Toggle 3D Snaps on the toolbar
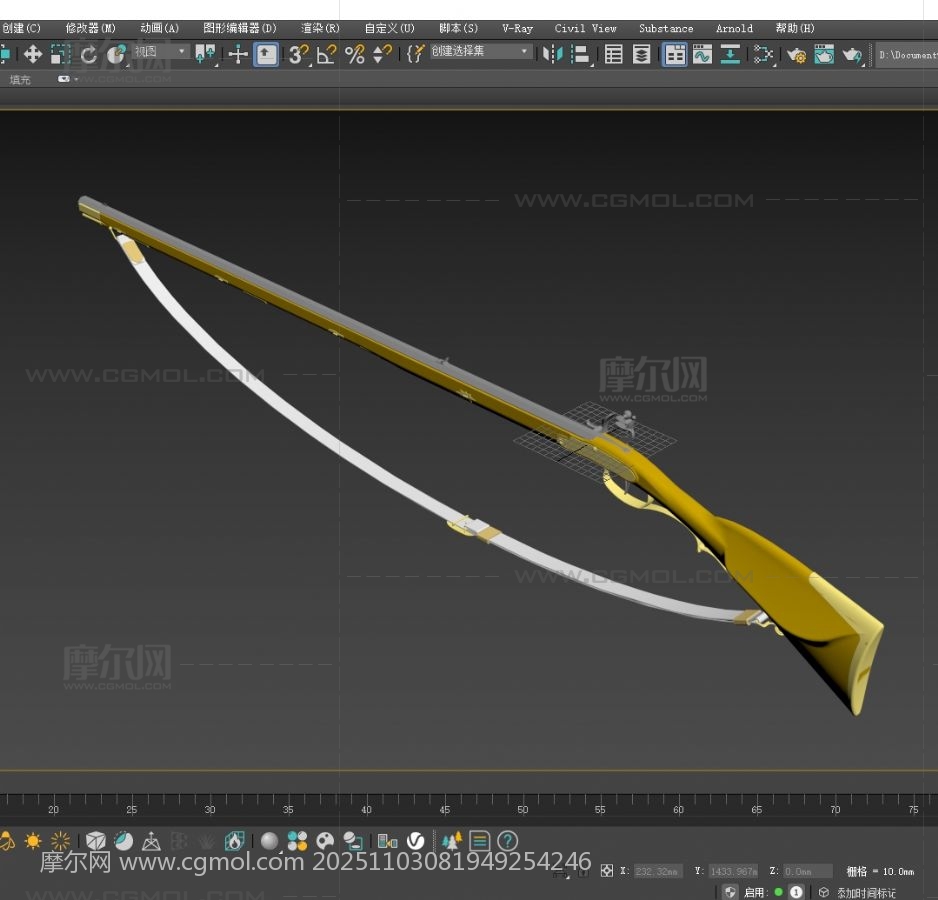 tap(298, 55)
